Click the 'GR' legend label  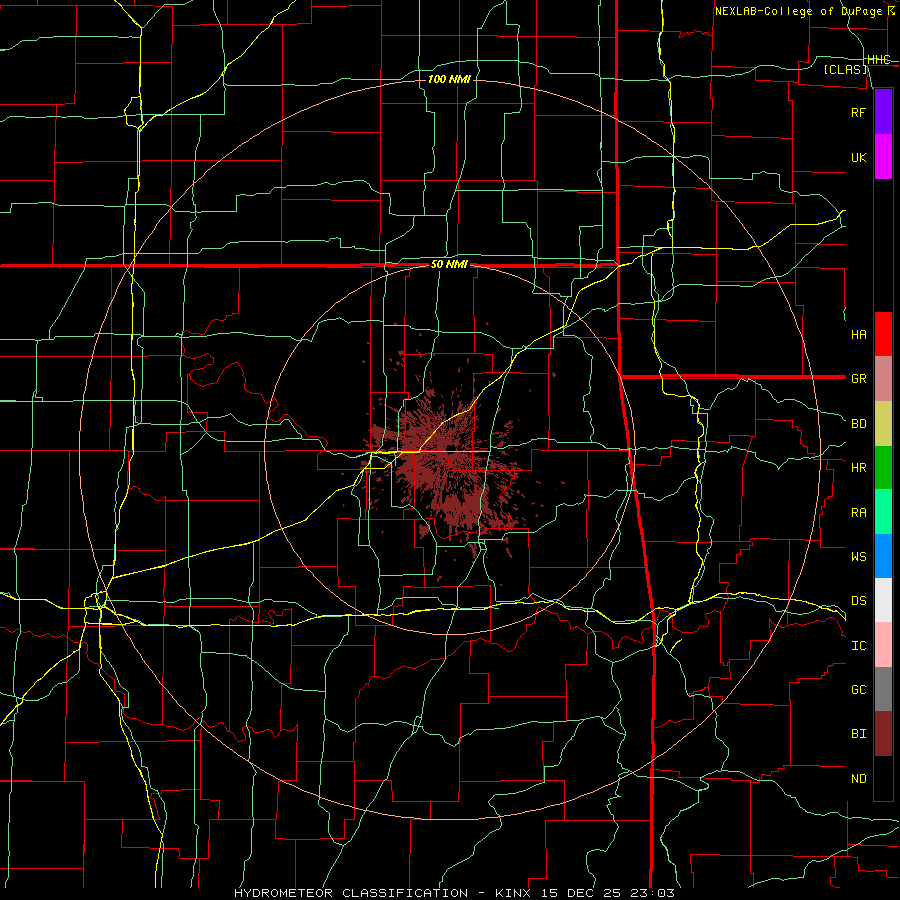point(859,379)
